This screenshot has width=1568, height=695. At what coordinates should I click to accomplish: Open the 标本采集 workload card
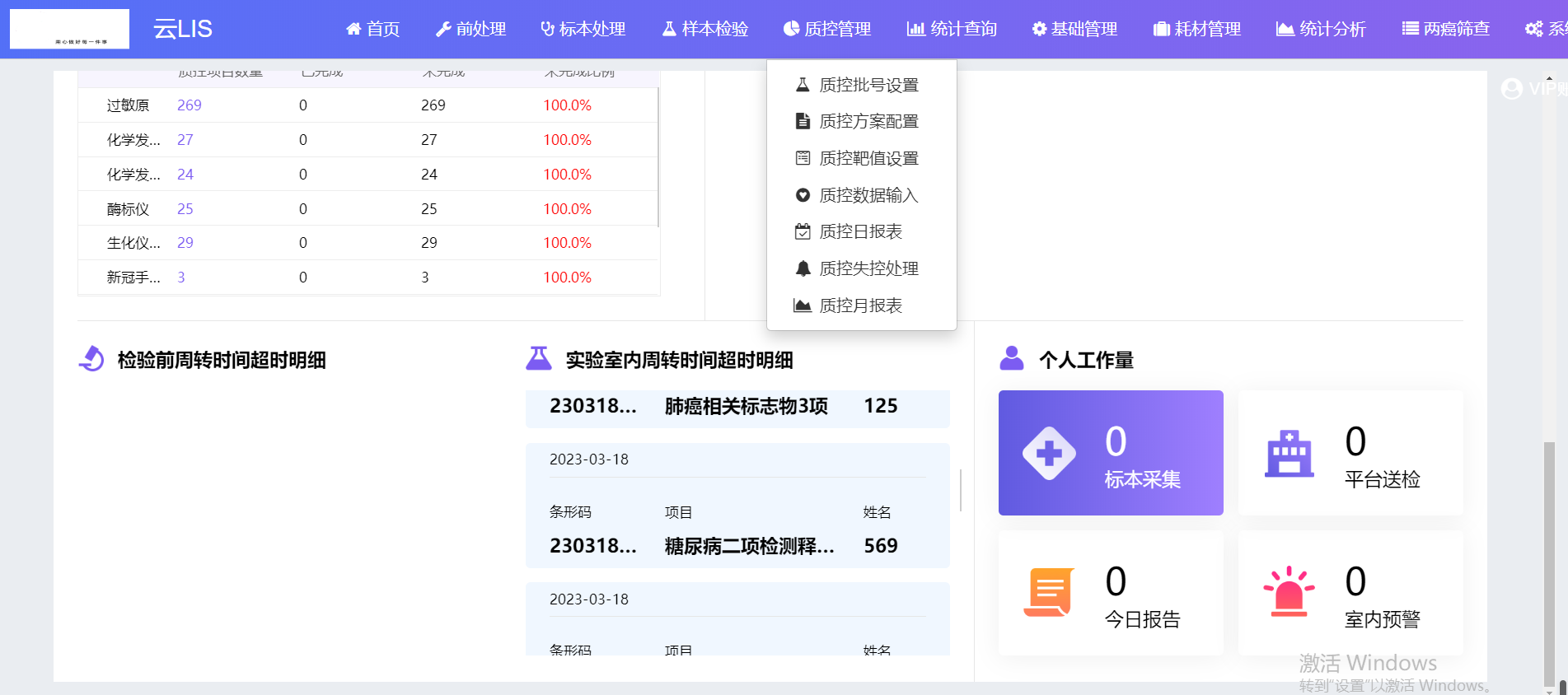[1111, 453]
